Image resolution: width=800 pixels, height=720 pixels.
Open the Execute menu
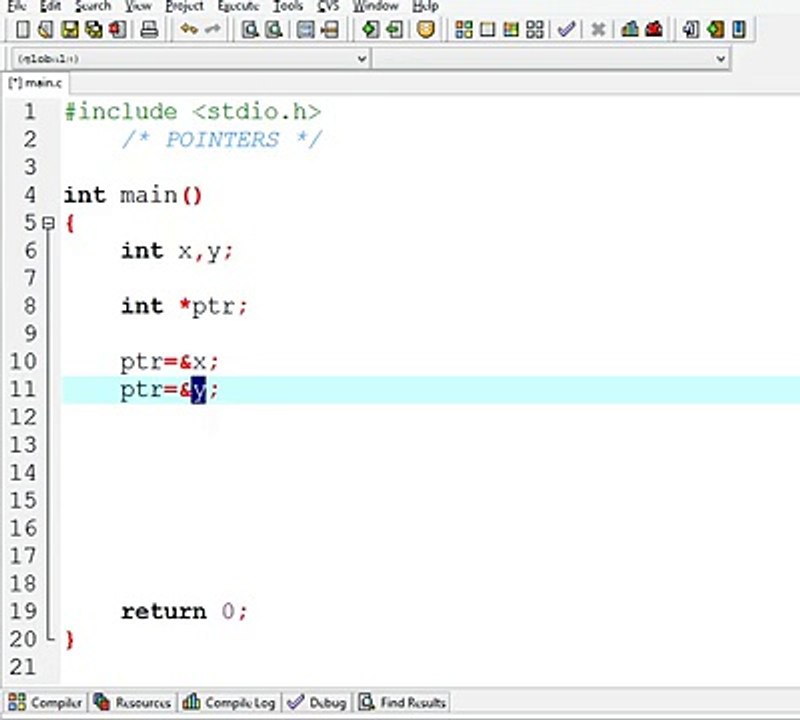coord(238,6)
